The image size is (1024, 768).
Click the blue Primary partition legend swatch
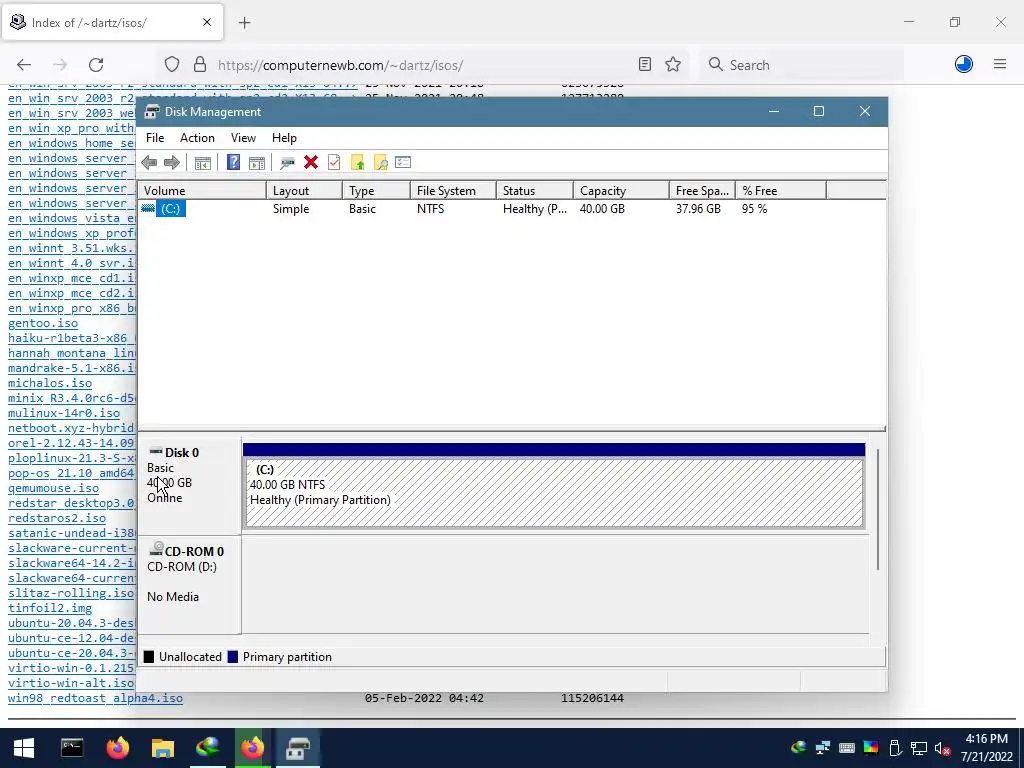pos(232,657)
